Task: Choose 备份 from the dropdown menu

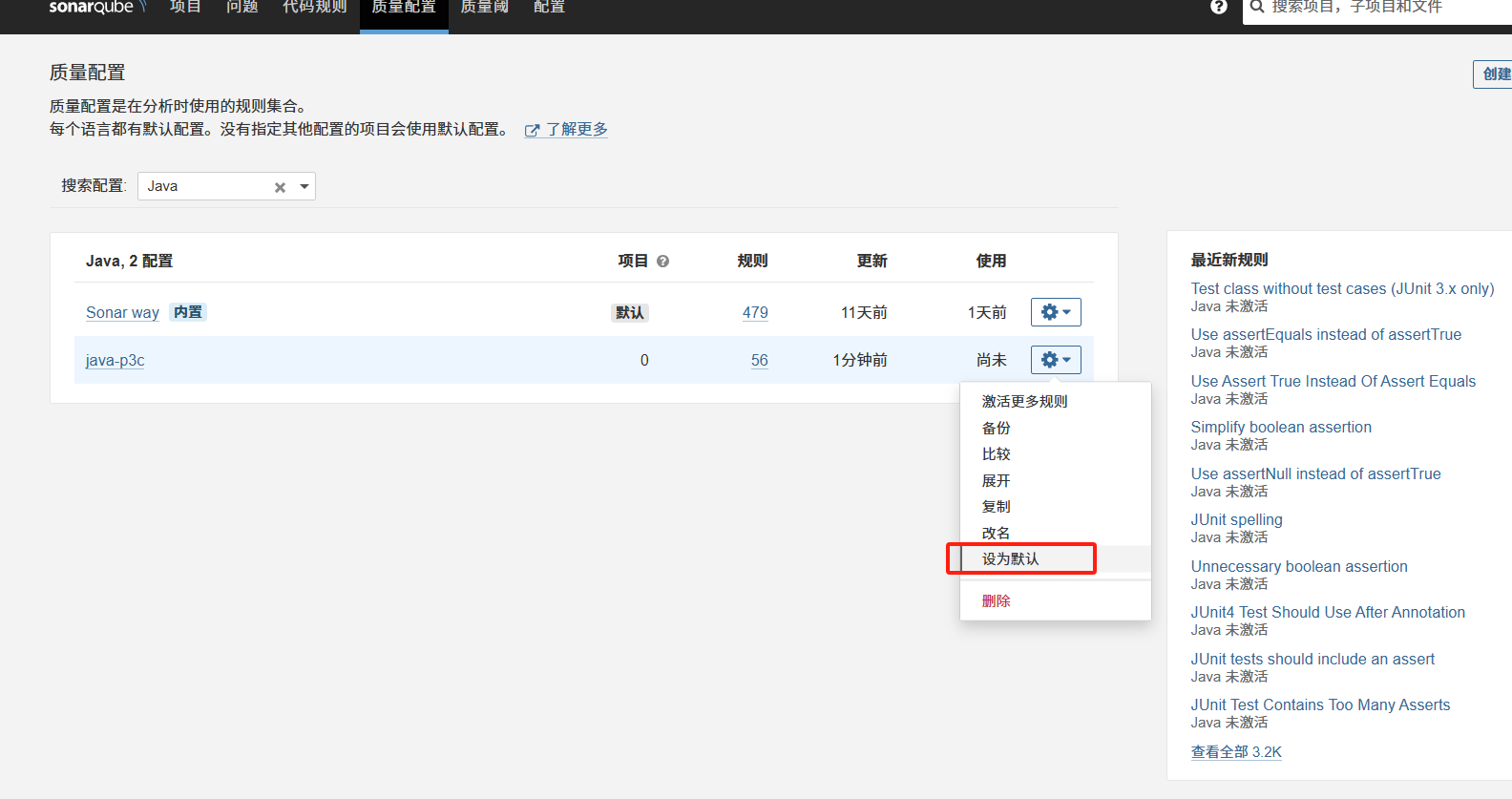Action: (x=1055, y=428)
